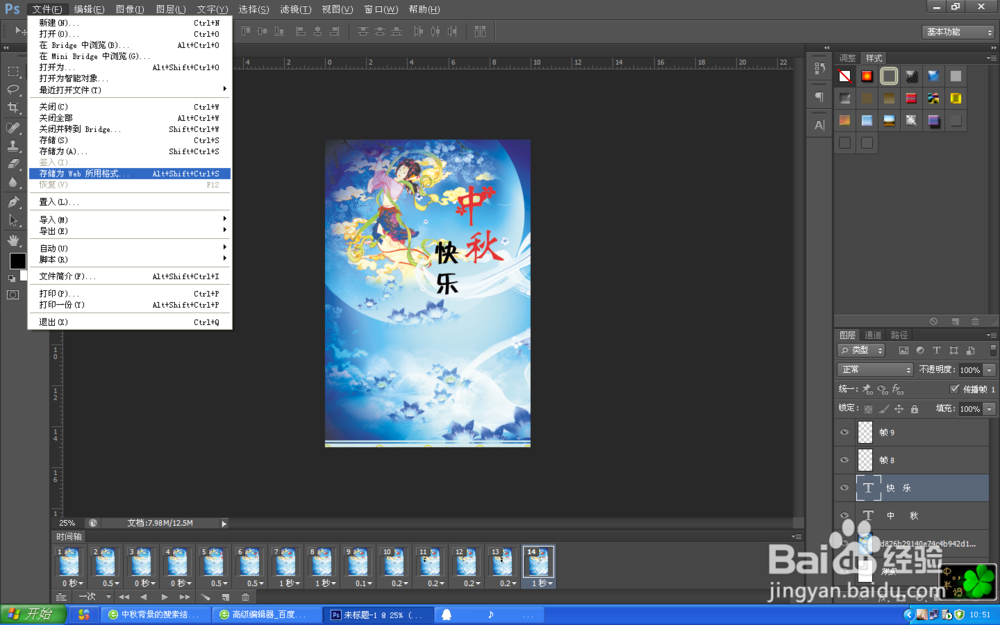This screenshot has height=625, width=1000.
Task: Select the Lasso tool
Action: [x=13, y=89]
